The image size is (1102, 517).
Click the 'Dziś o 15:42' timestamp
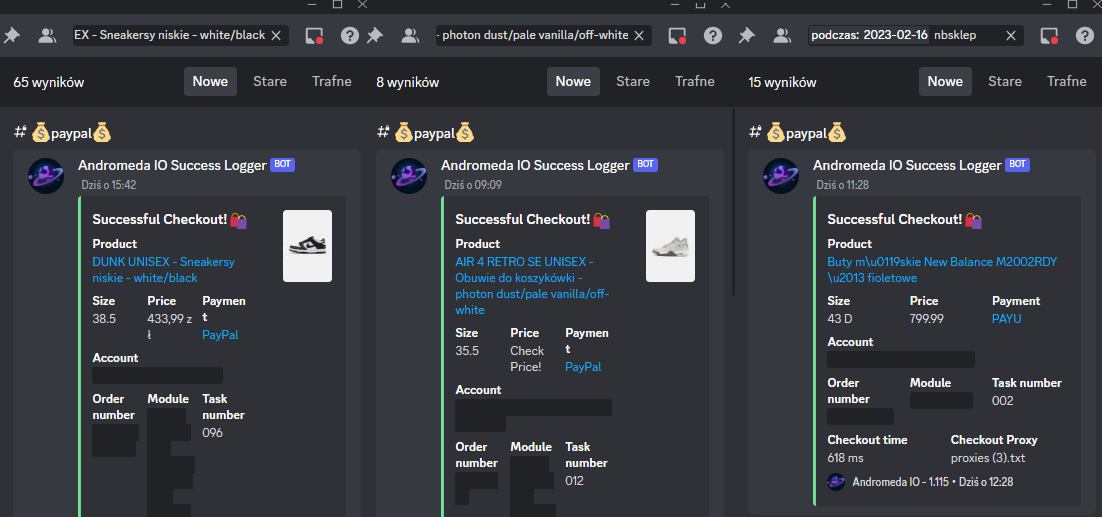point(109,185)
